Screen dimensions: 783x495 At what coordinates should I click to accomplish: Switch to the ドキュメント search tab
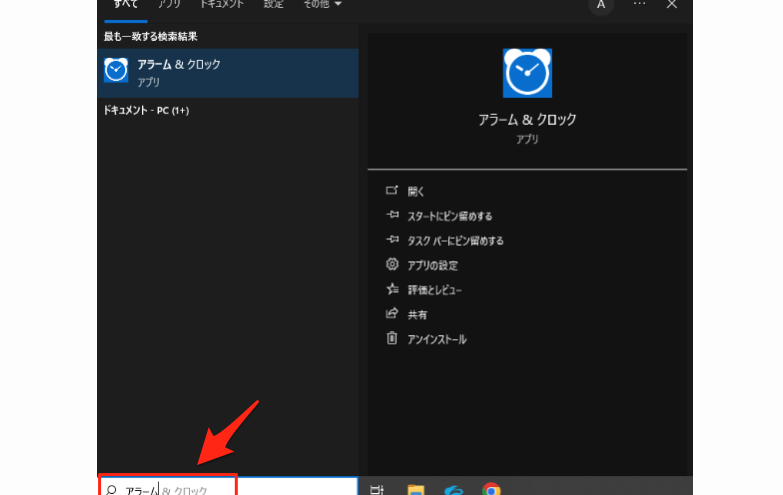[221, 5]
